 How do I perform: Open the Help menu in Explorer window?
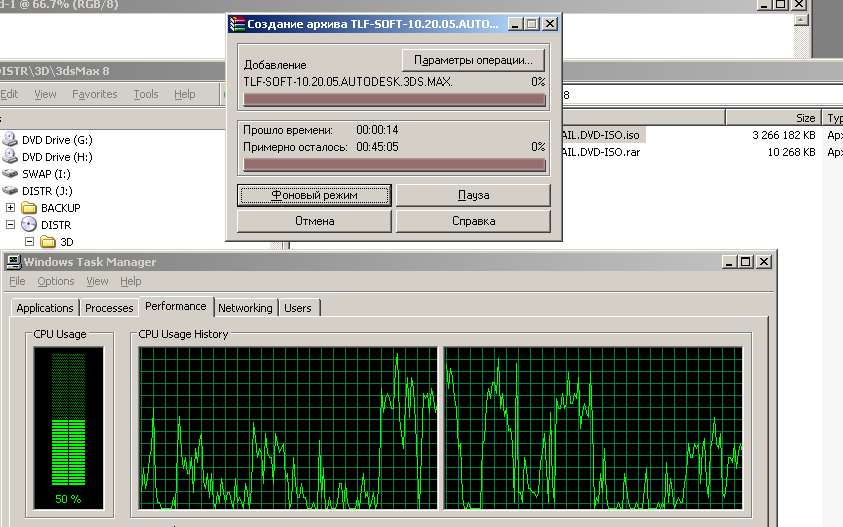click(x=184, y=94)
